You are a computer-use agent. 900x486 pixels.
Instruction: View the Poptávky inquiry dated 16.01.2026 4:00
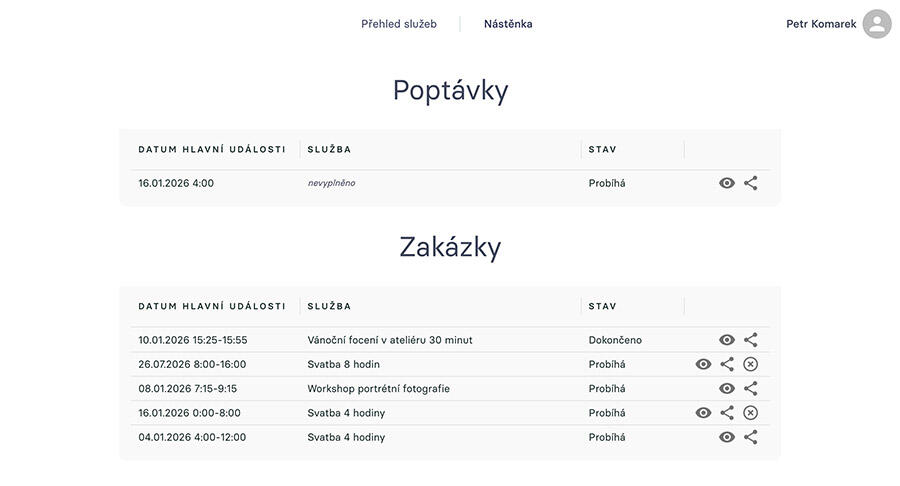point(727,183)
